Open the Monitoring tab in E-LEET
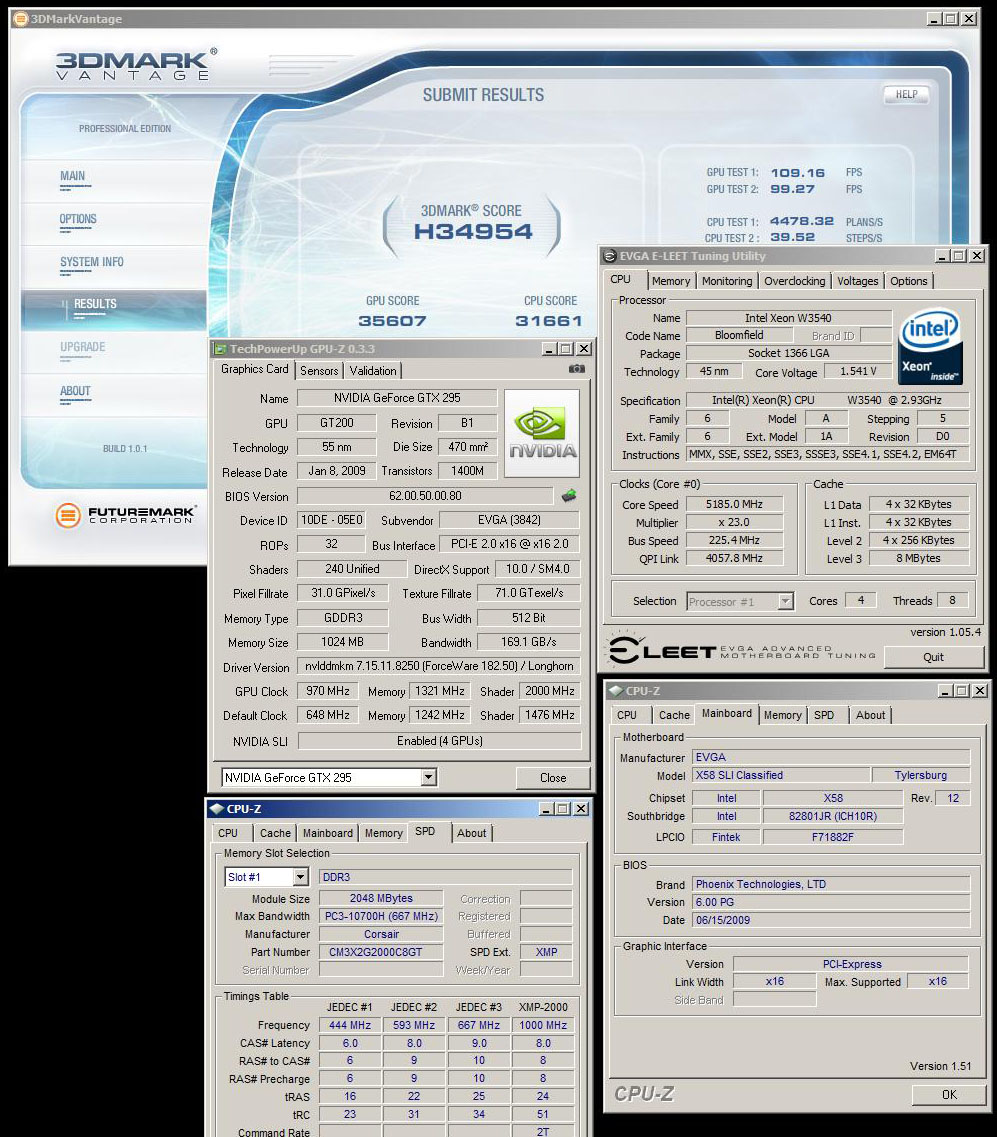 727,281
